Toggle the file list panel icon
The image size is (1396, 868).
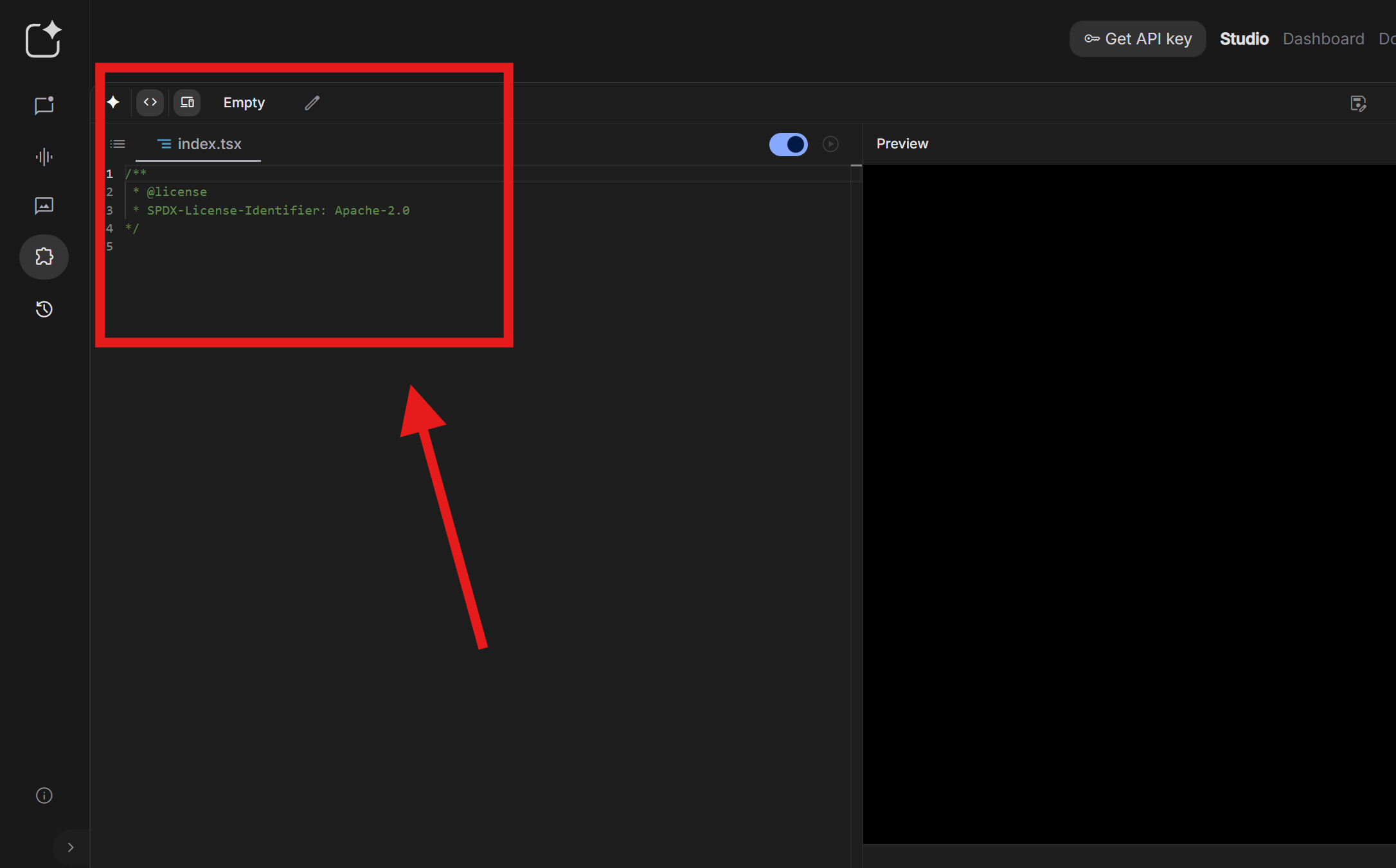118,144
